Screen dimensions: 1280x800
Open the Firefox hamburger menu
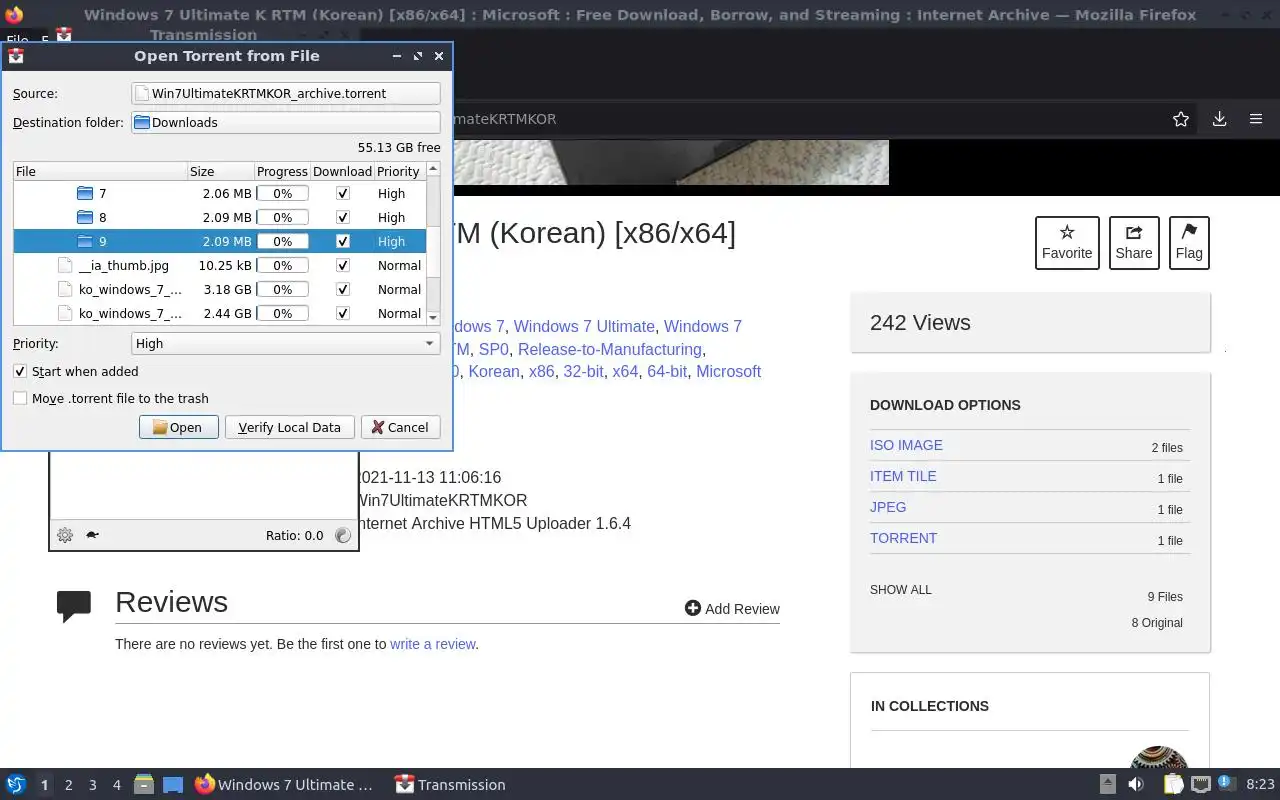click(1256, 119)
